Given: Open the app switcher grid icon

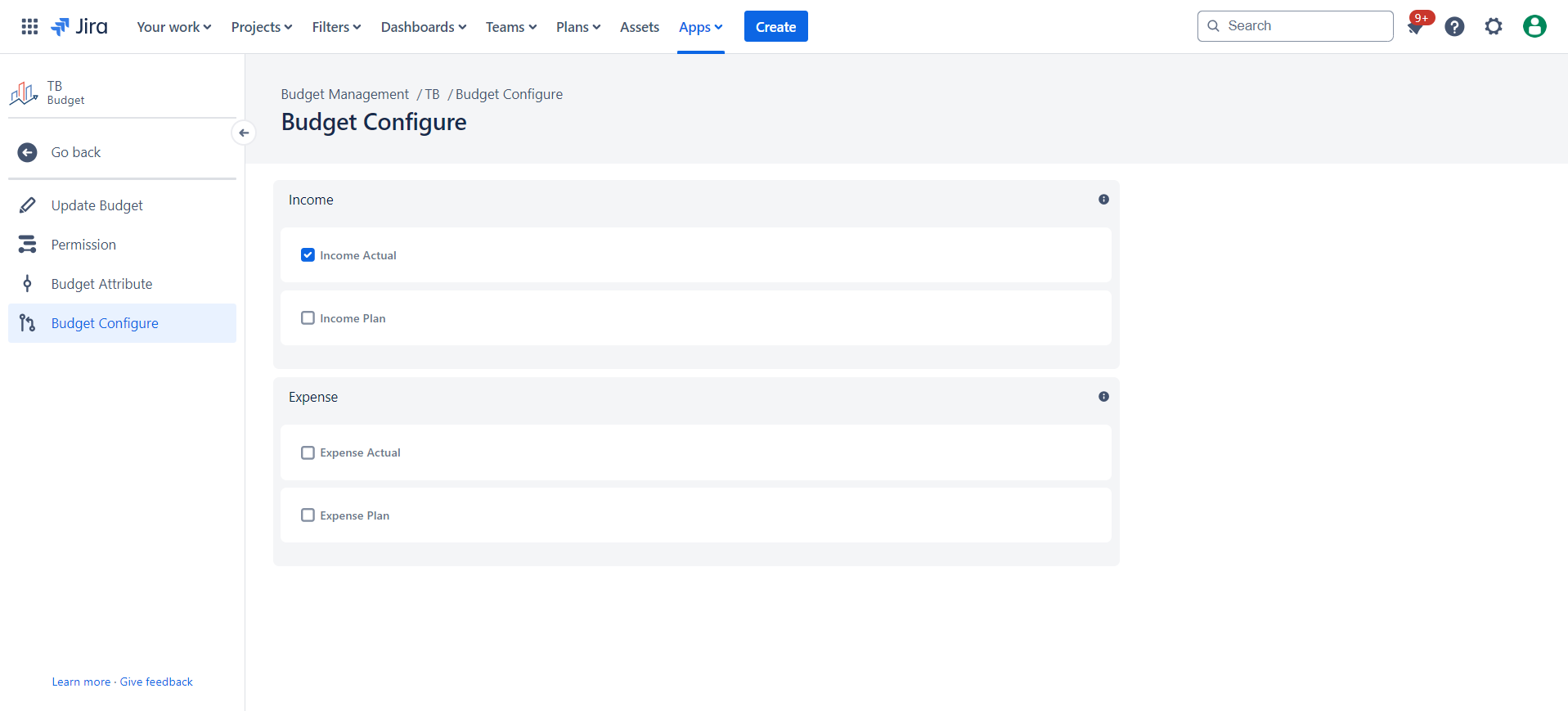Looking at the screenshot, I should [29, 26].
